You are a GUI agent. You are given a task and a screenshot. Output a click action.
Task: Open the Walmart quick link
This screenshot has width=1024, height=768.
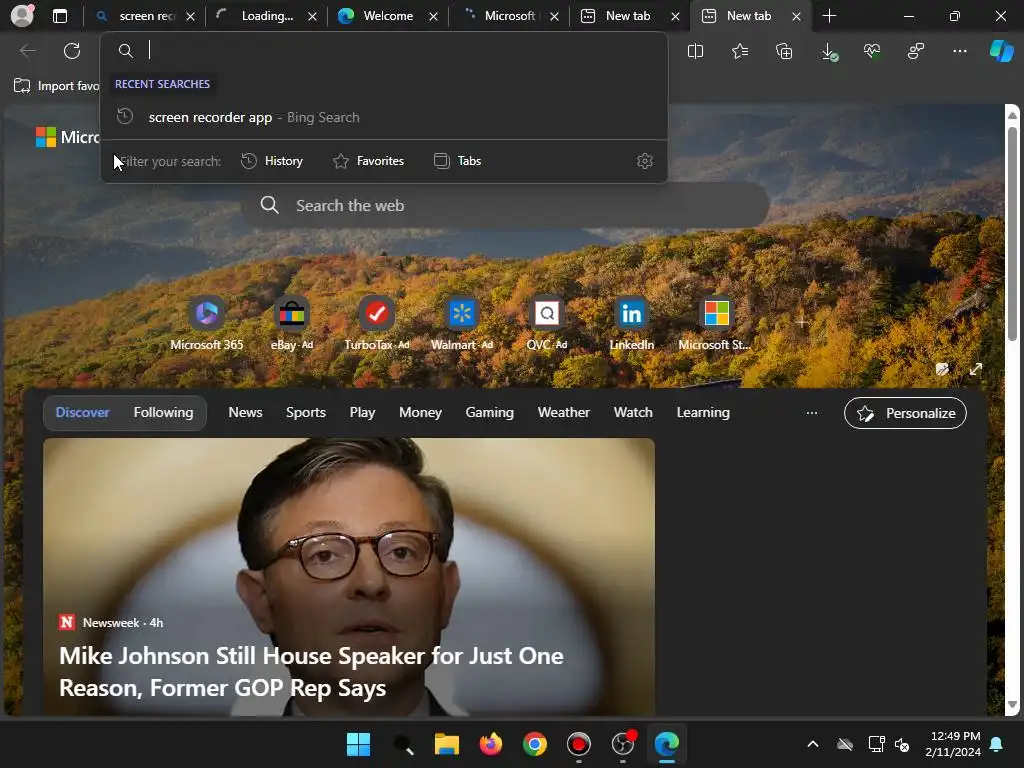tap(462, 323)
